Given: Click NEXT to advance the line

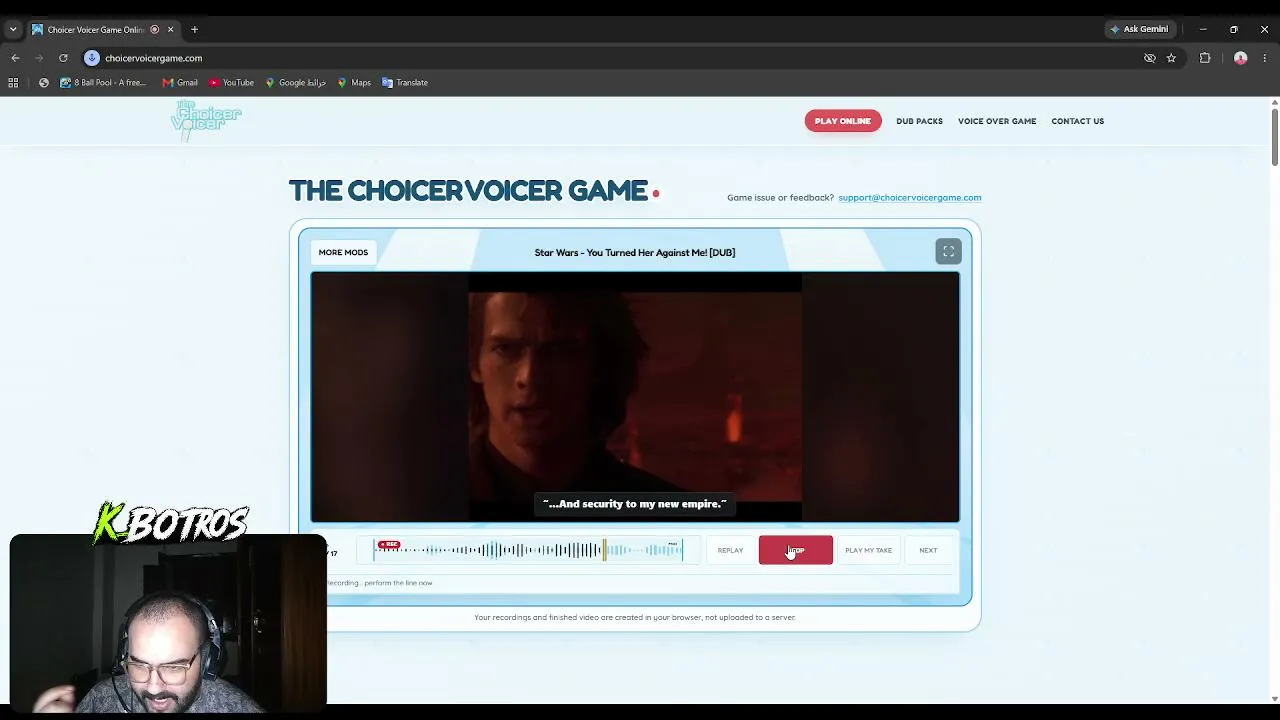Looking at the screenshot, I should (x=928, y=550).
